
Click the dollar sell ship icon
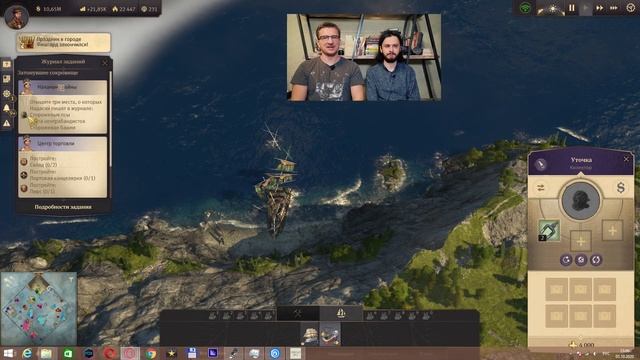pos(620,188)
